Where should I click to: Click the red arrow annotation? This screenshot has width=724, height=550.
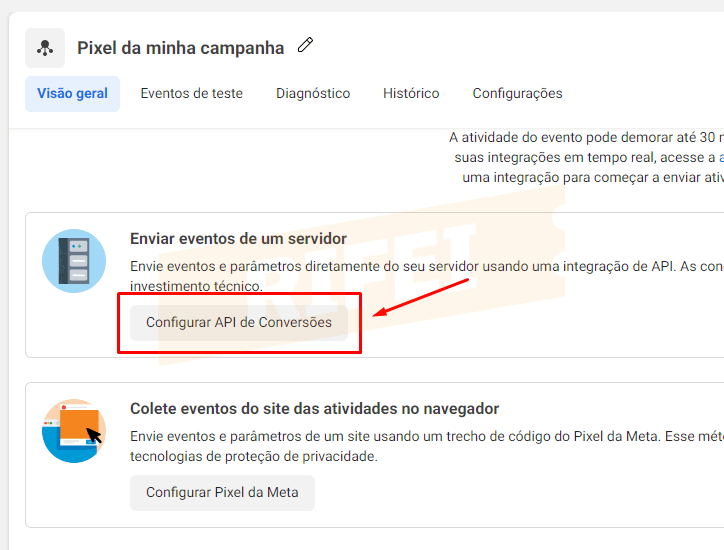click(x=421, y=297)
